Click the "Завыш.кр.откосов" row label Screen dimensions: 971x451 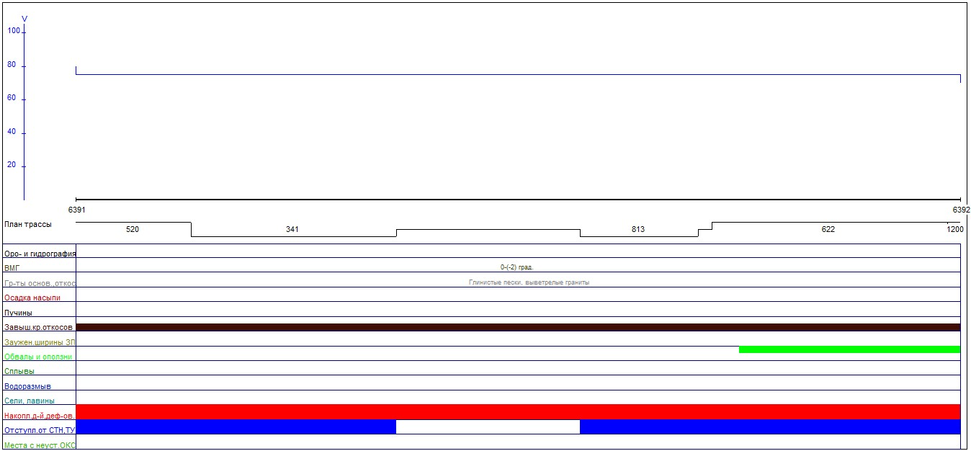pos(38,327)
